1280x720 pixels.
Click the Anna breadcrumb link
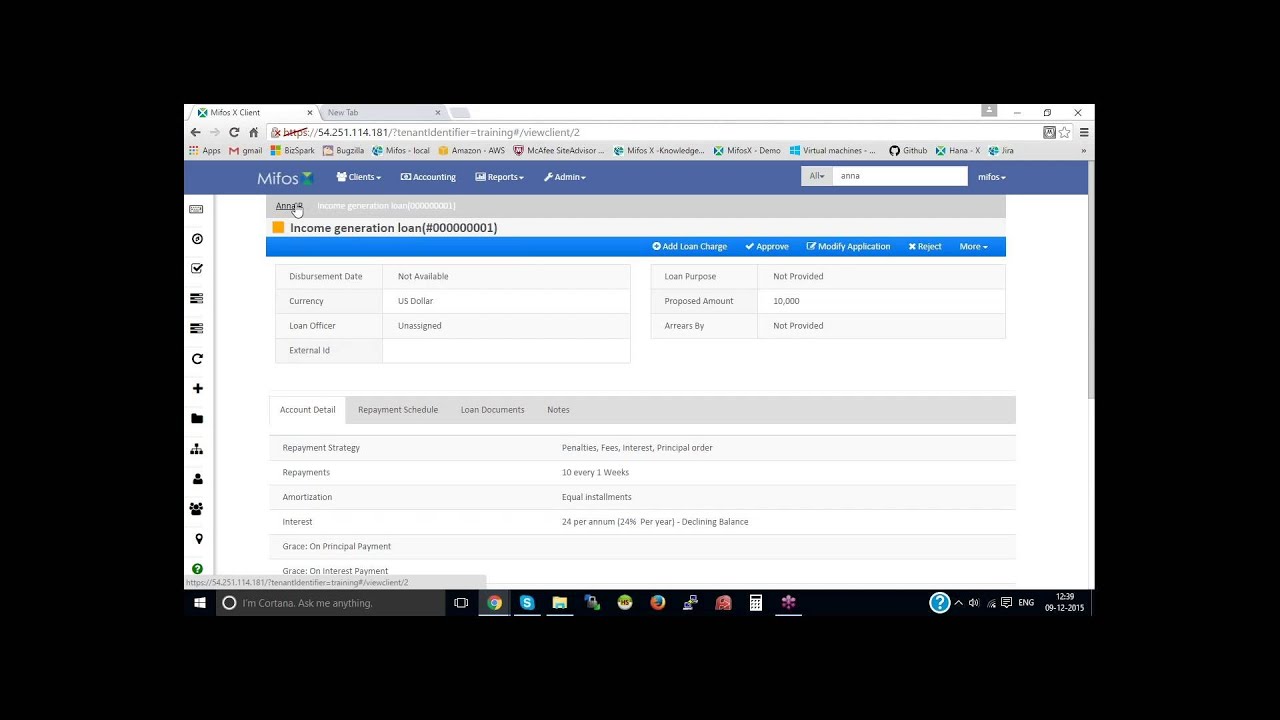click(x=288, y=206)
